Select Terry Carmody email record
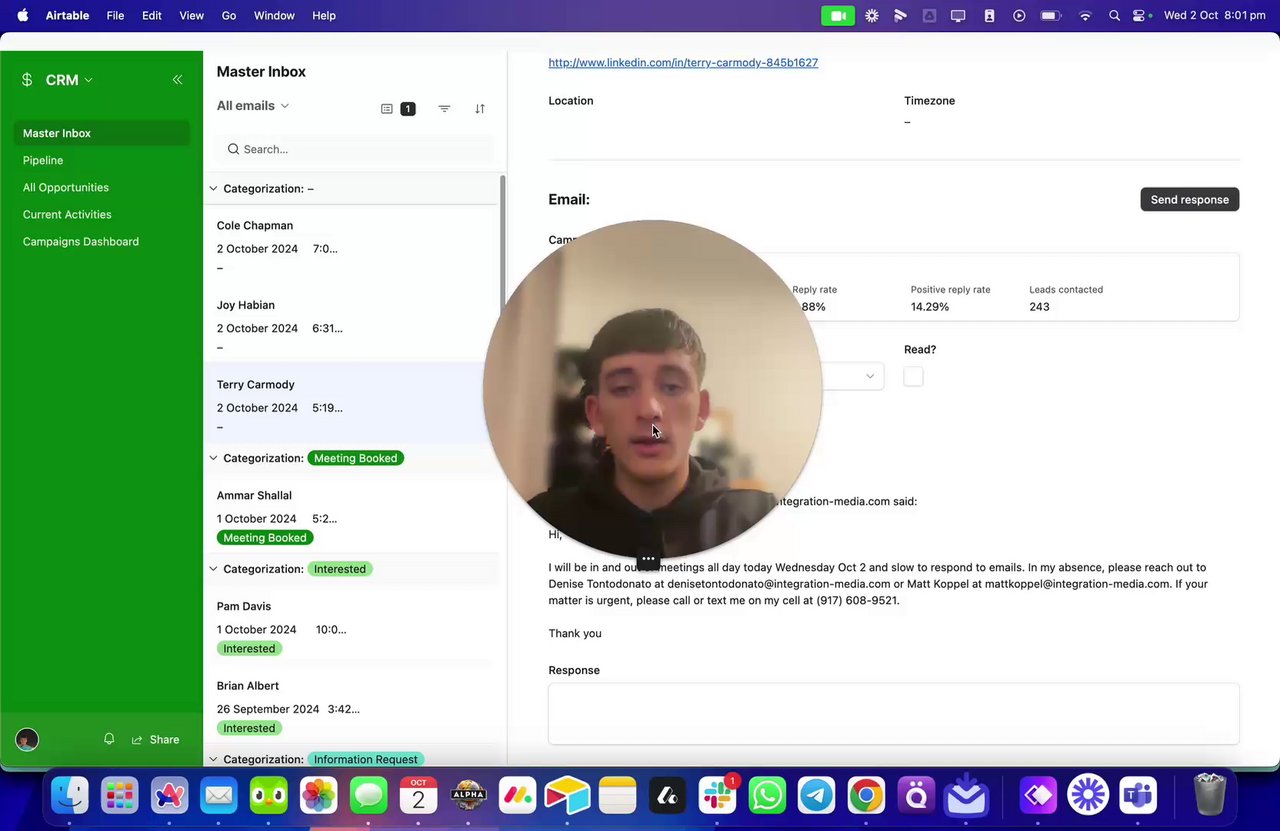Viewport: 1280px width, 831px height. pyautogui.click(x=350, y=404)
